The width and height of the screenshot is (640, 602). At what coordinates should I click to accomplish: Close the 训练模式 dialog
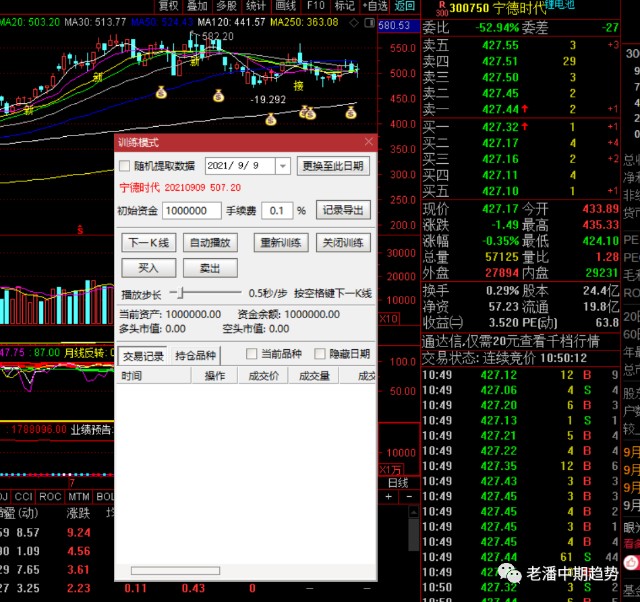(369, 142)
